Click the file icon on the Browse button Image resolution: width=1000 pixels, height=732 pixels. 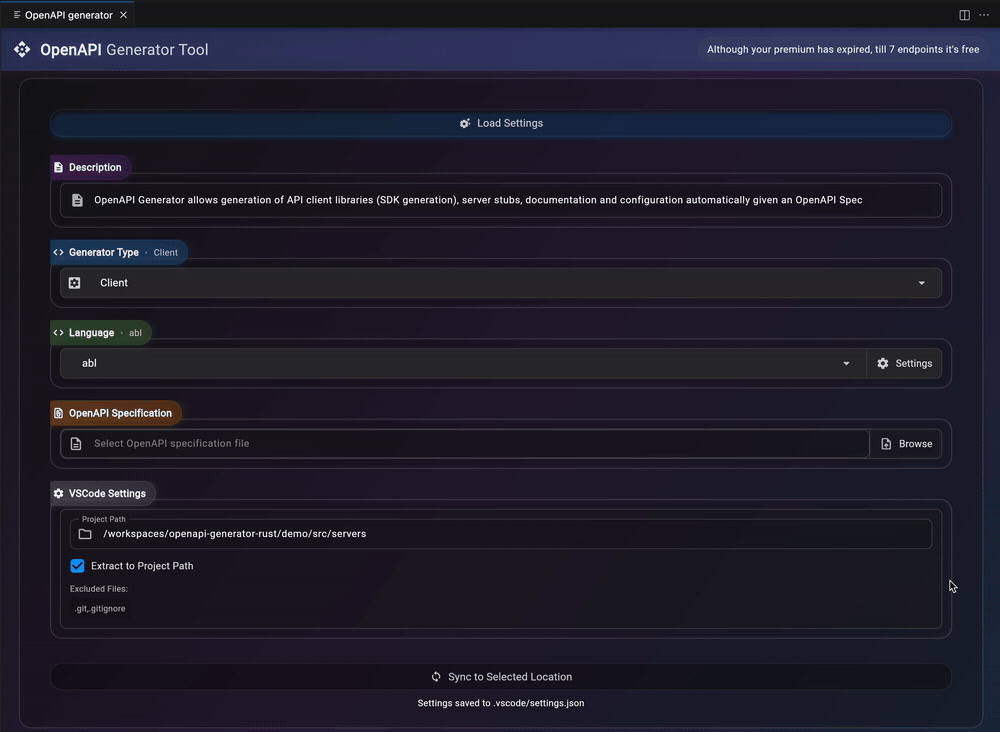[886, 443]
